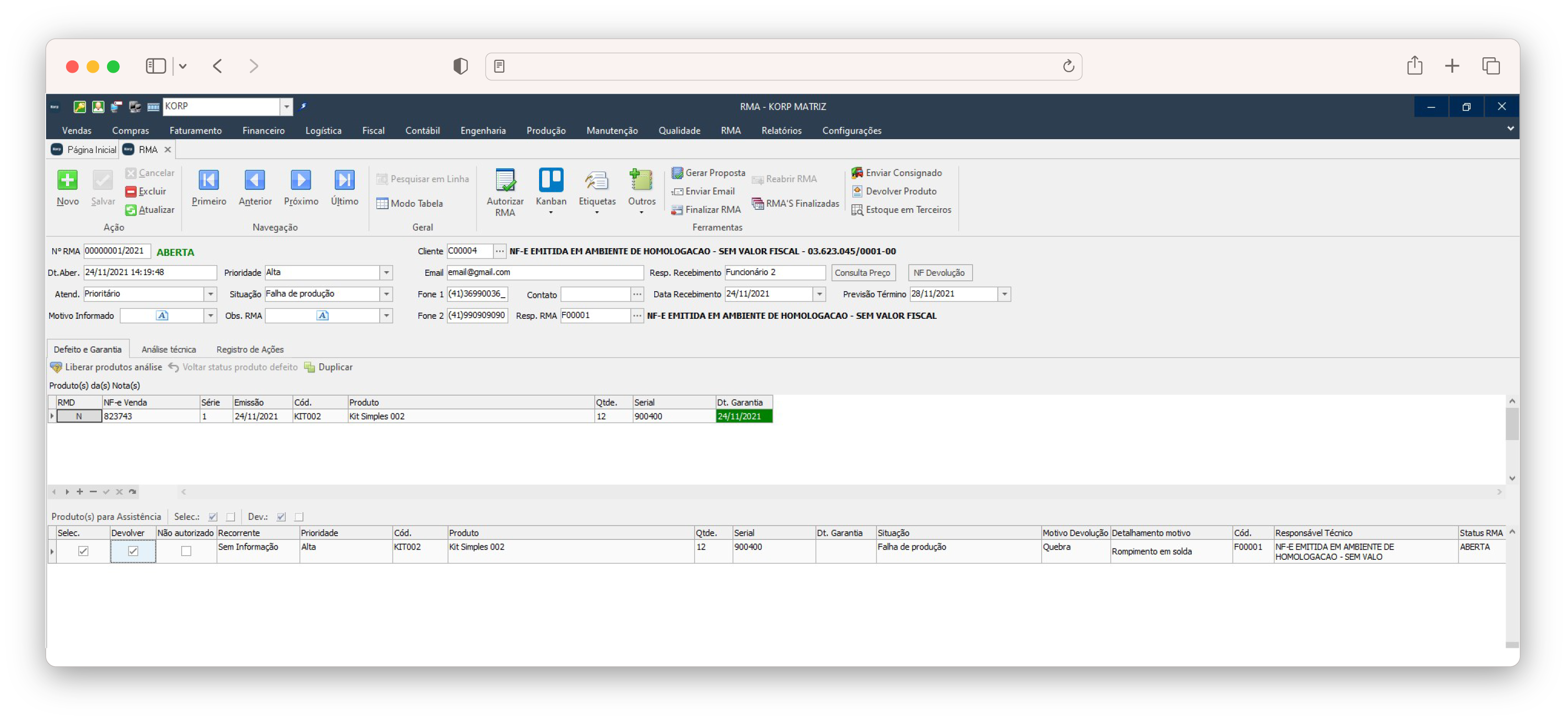Check the Não autorizado checkbox

(x=186, y=551)
